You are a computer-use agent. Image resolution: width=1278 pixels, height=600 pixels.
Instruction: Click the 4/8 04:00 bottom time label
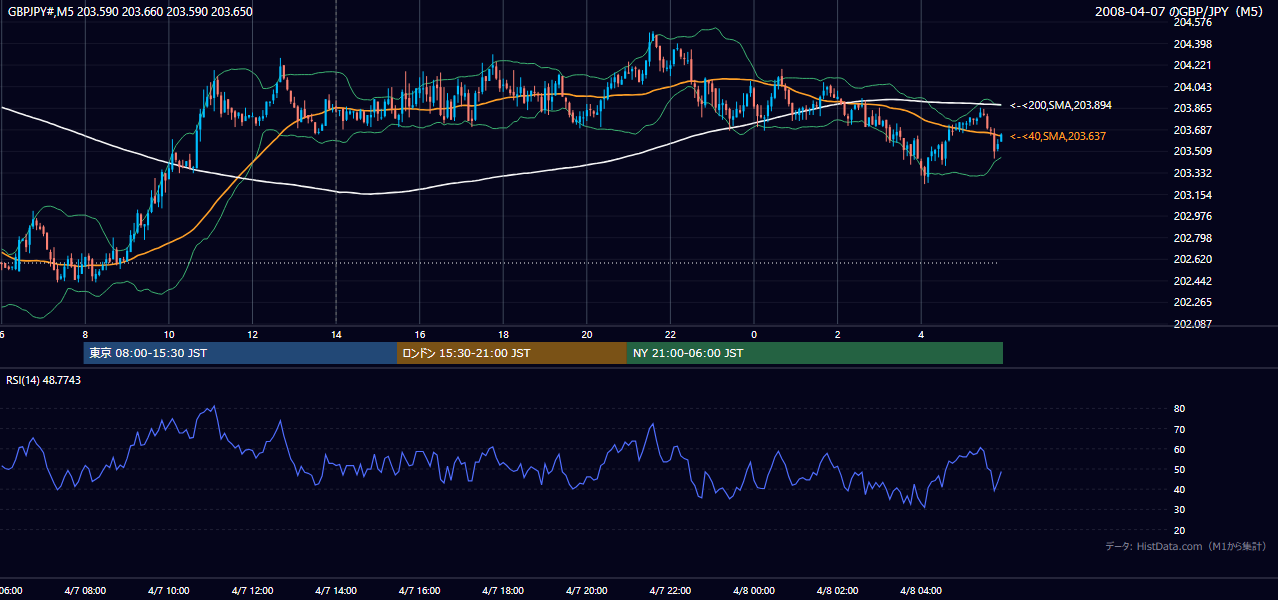click(922, 591)
